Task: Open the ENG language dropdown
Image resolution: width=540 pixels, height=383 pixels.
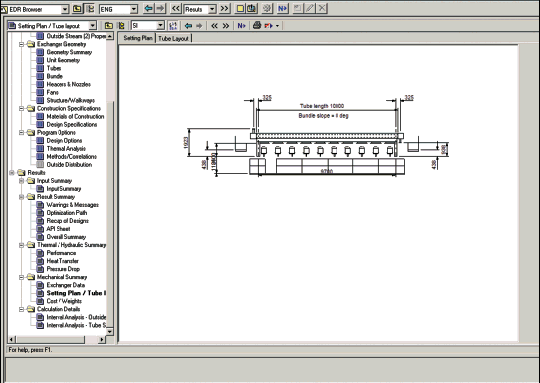Action: click(134, 9)
